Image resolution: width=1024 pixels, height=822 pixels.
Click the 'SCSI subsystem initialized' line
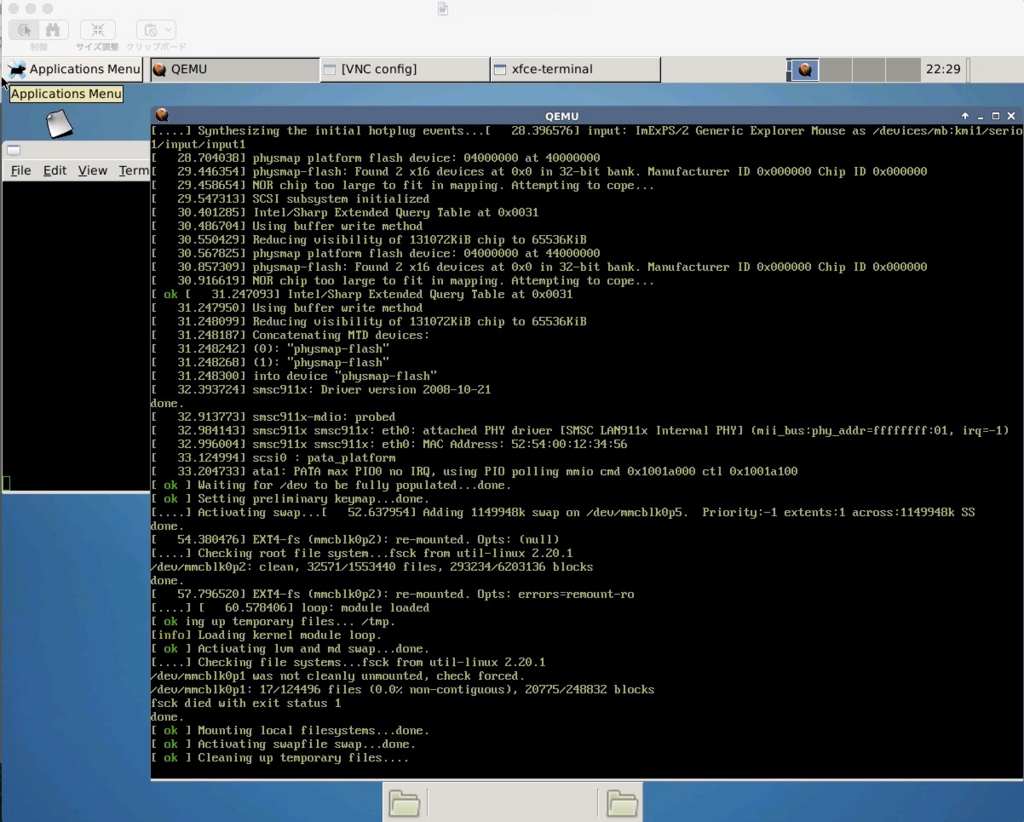click(290, 198)
